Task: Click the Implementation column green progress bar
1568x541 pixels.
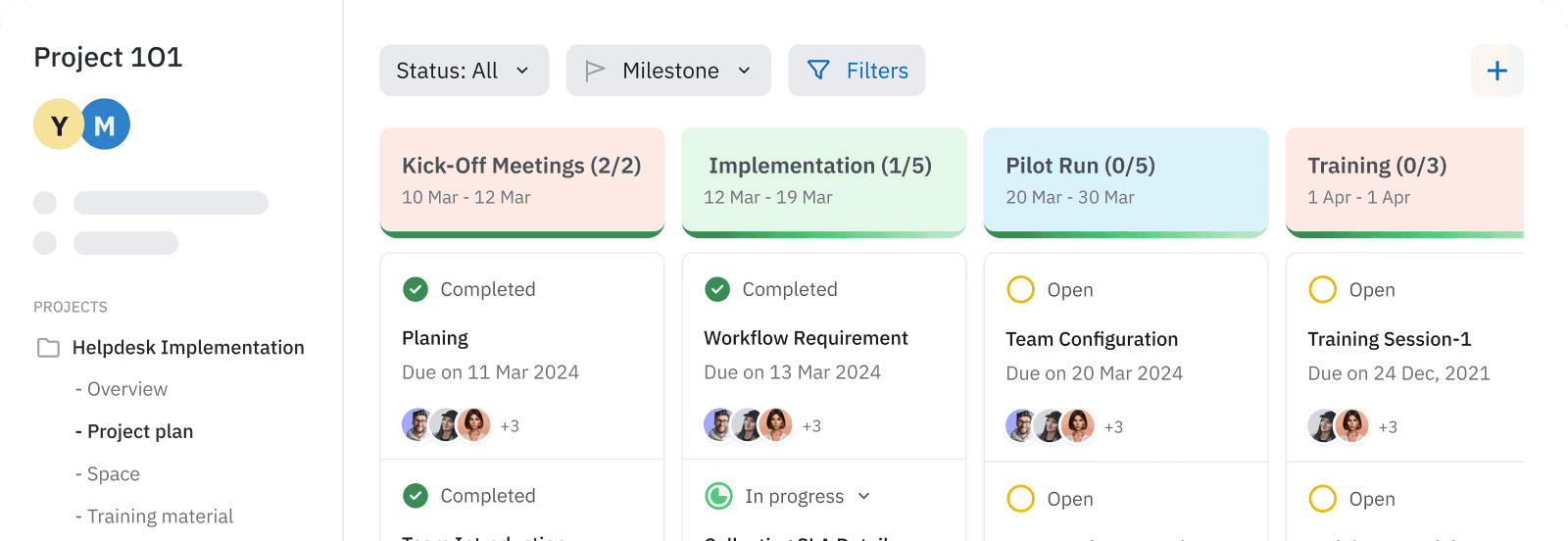Action: (x=823, y=234)
